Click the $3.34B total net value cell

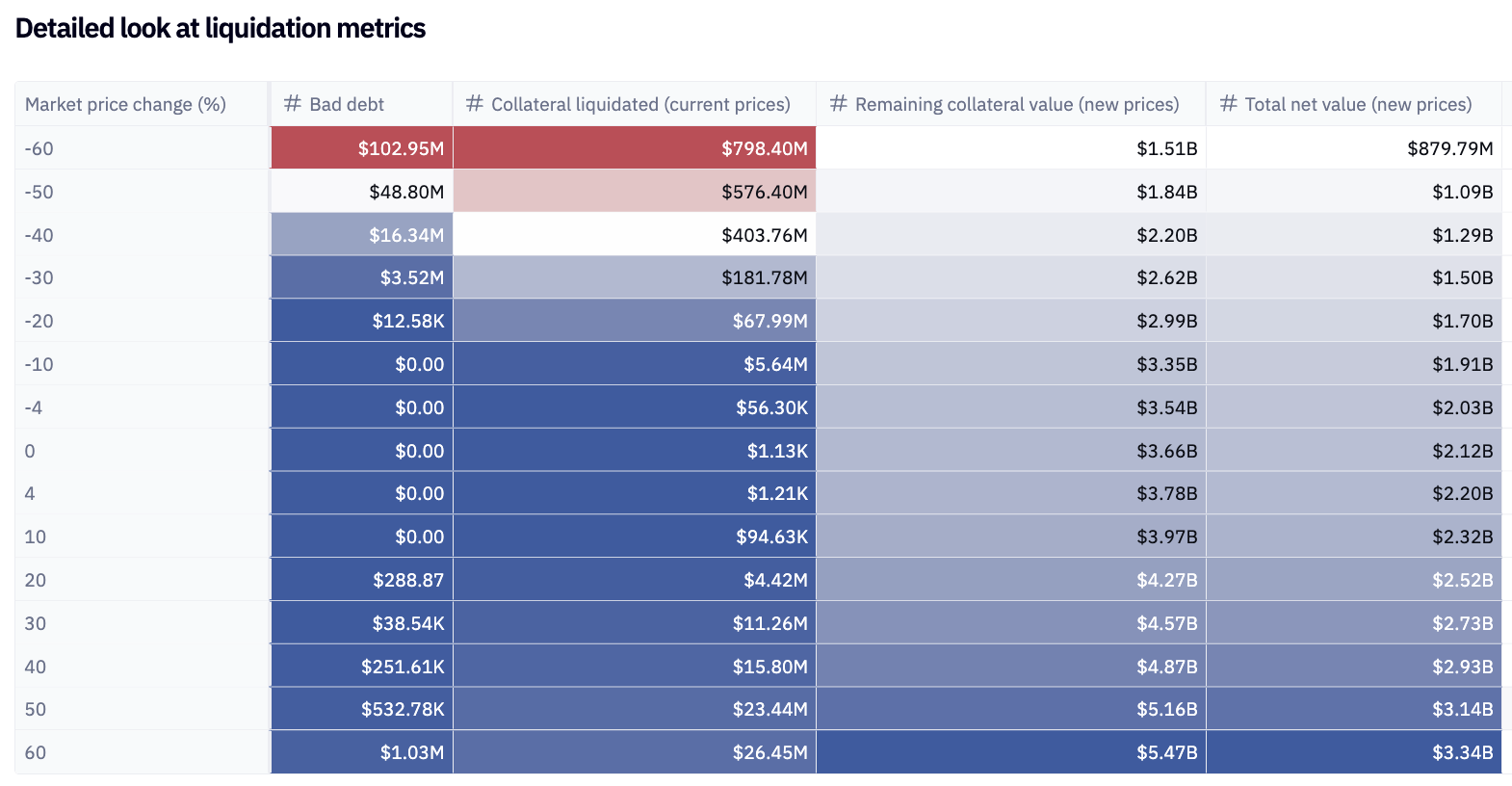click(x=1353, y=752)
